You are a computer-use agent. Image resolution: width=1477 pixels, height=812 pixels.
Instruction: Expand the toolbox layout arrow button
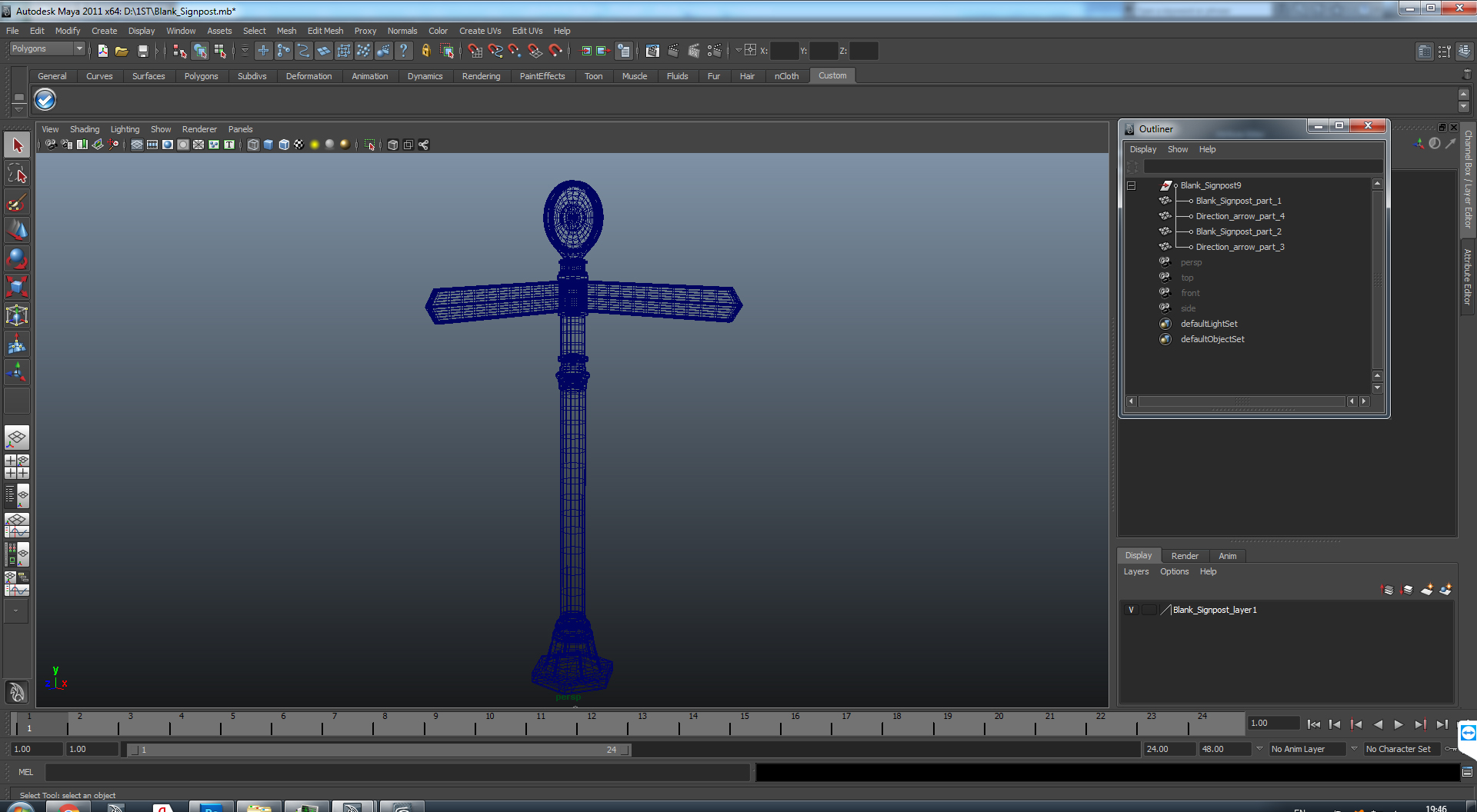(x=15, y=611)
